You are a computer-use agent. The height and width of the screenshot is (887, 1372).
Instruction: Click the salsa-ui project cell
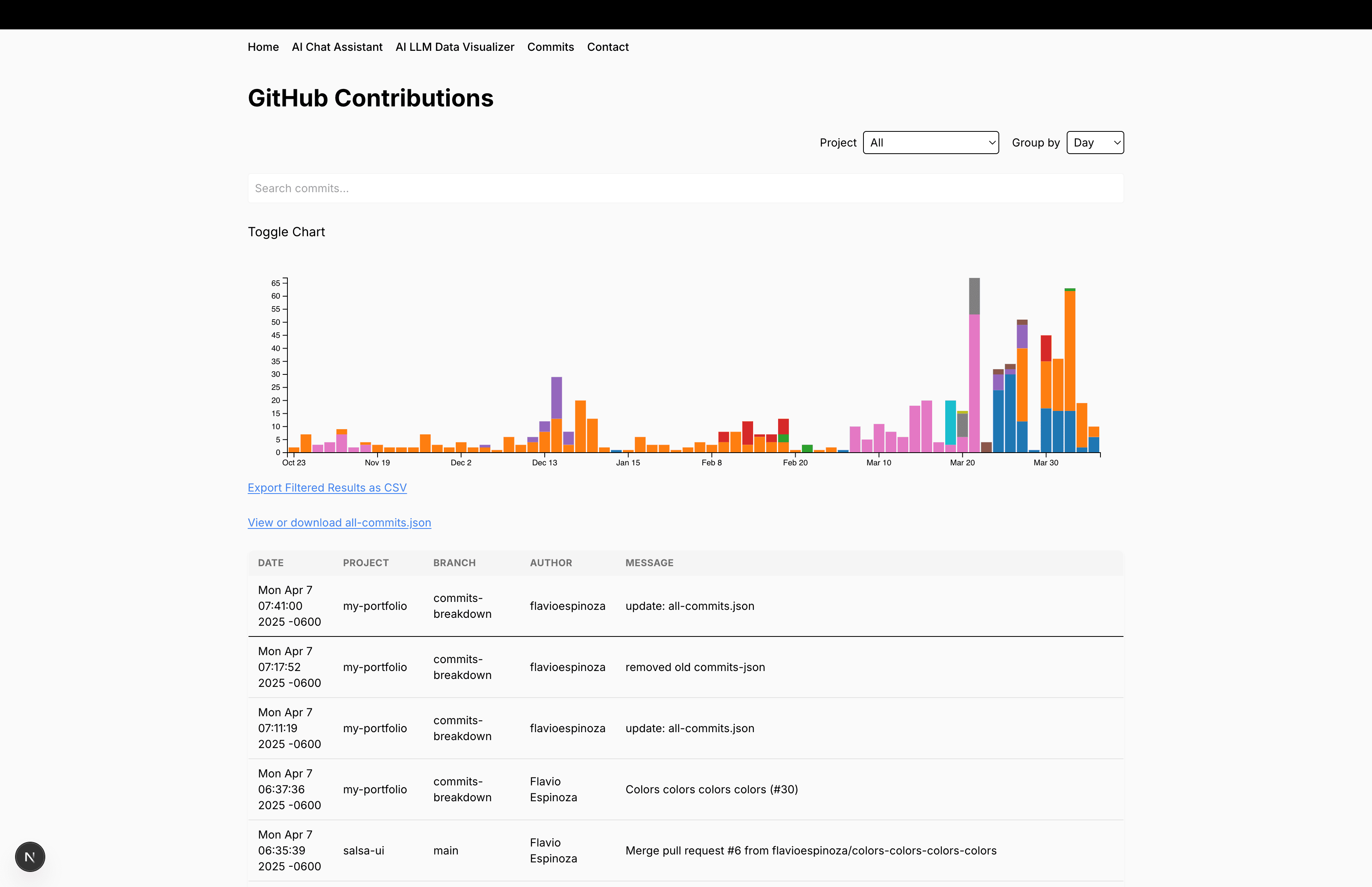(363, 850)
